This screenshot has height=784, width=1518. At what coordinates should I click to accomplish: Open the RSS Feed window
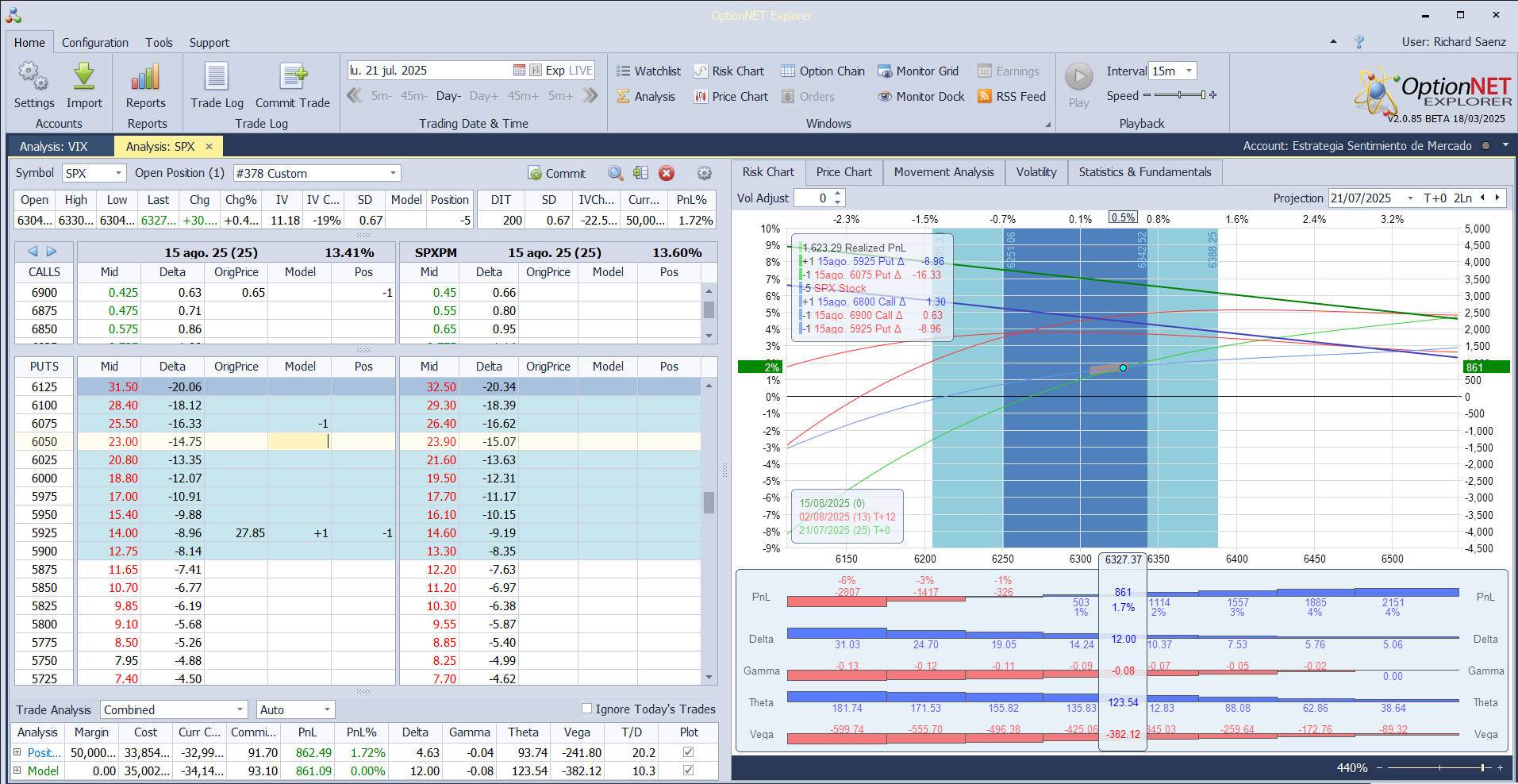pos(1012,96)
